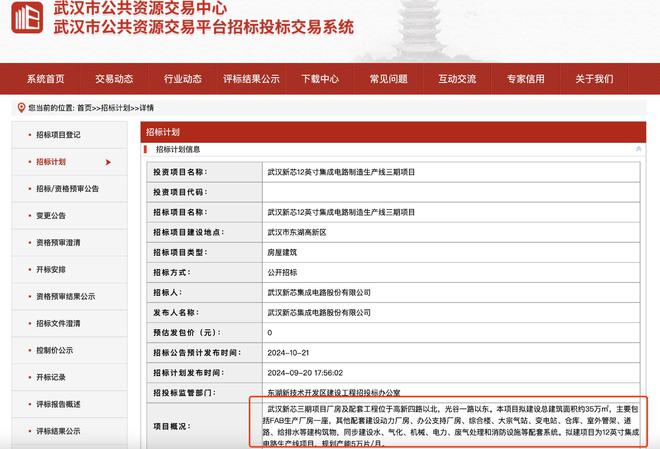Click the 项目概况 description paragraph

point(451,426)
